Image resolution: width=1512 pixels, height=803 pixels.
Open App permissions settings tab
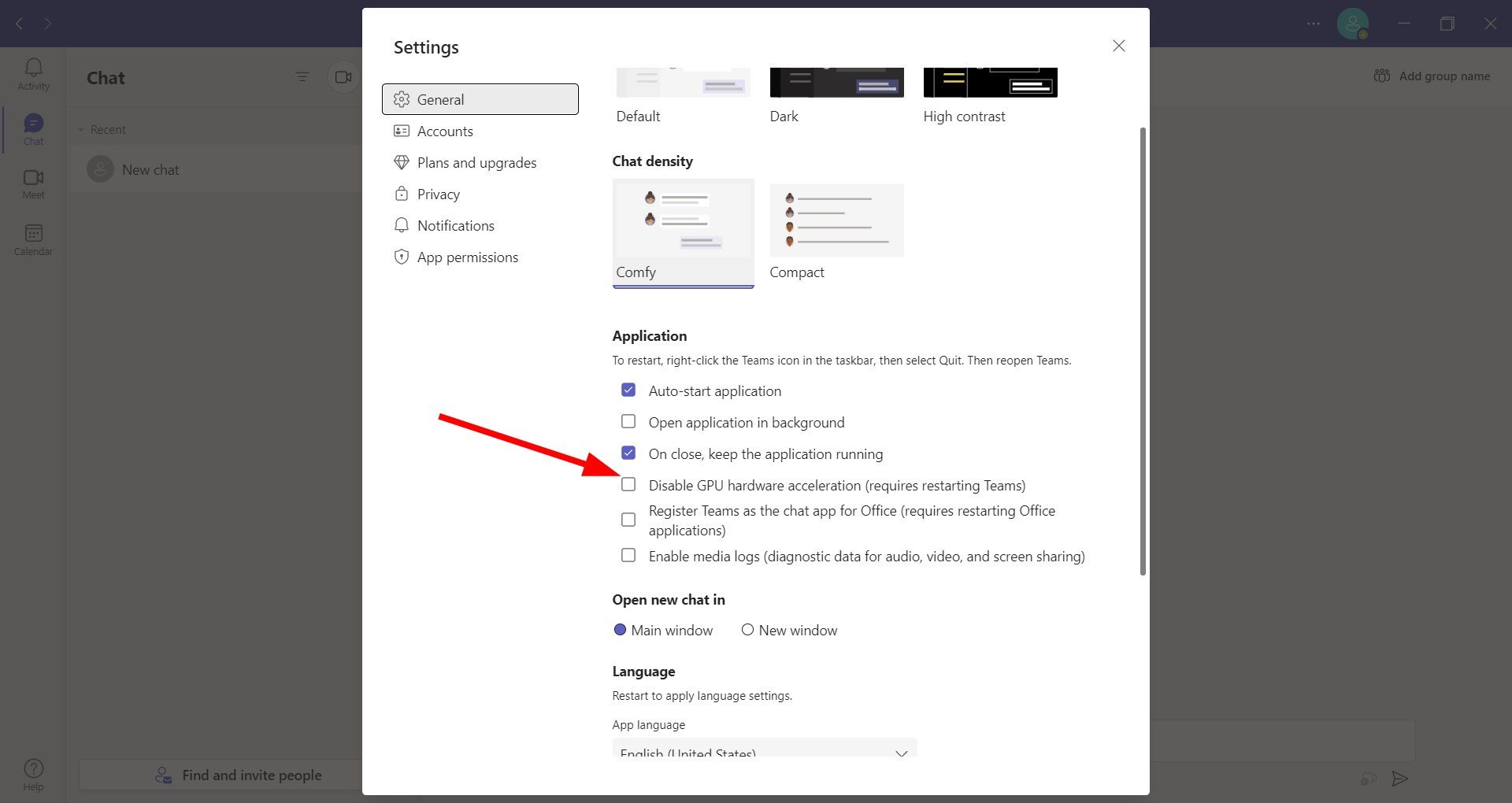[x=480, y=257]
